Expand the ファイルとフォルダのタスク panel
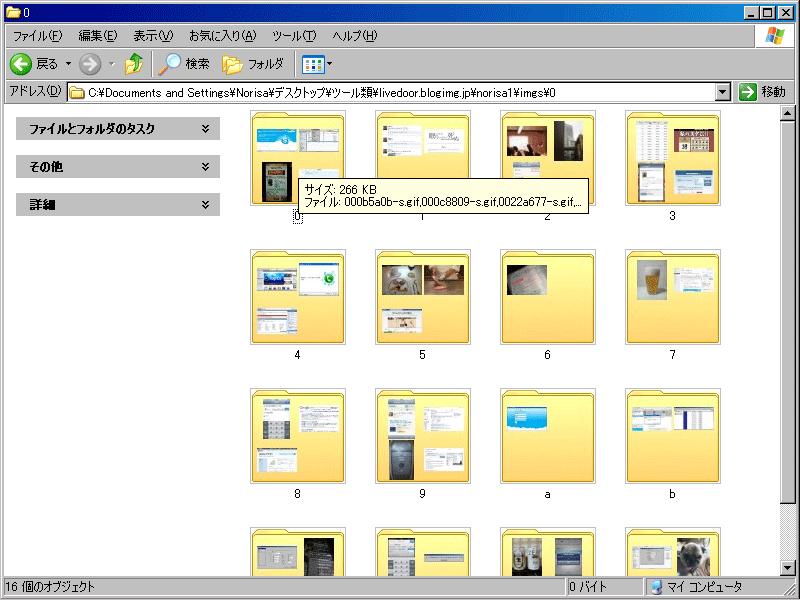800x600 pixels. click(x=118, y=129)
